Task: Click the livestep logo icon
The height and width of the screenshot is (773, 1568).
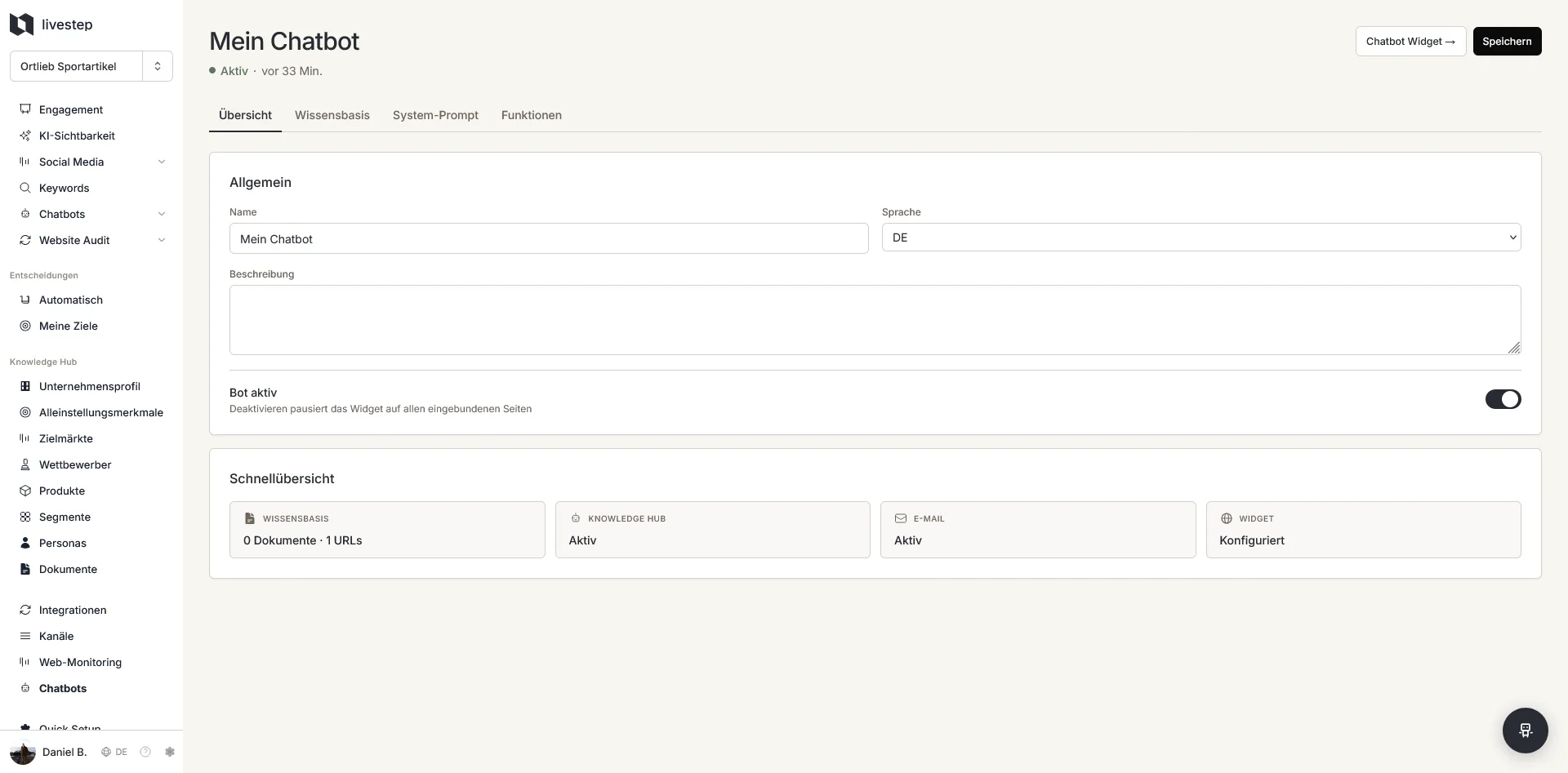Action: (x=21, y=24)
